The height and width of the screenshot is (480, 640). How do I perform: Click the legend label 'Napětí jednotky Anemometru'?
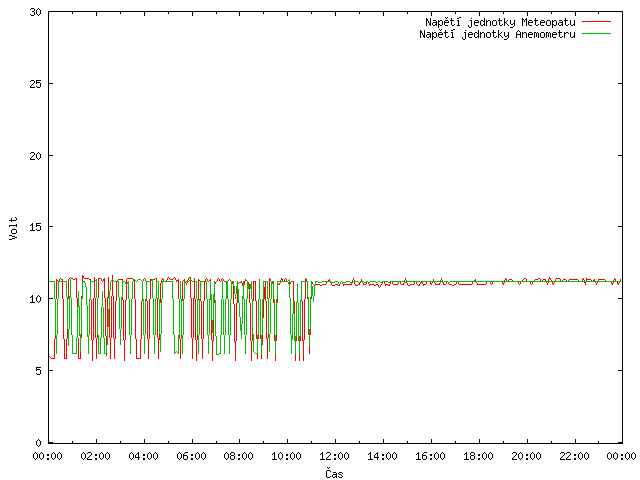click(x=497, y=34)
